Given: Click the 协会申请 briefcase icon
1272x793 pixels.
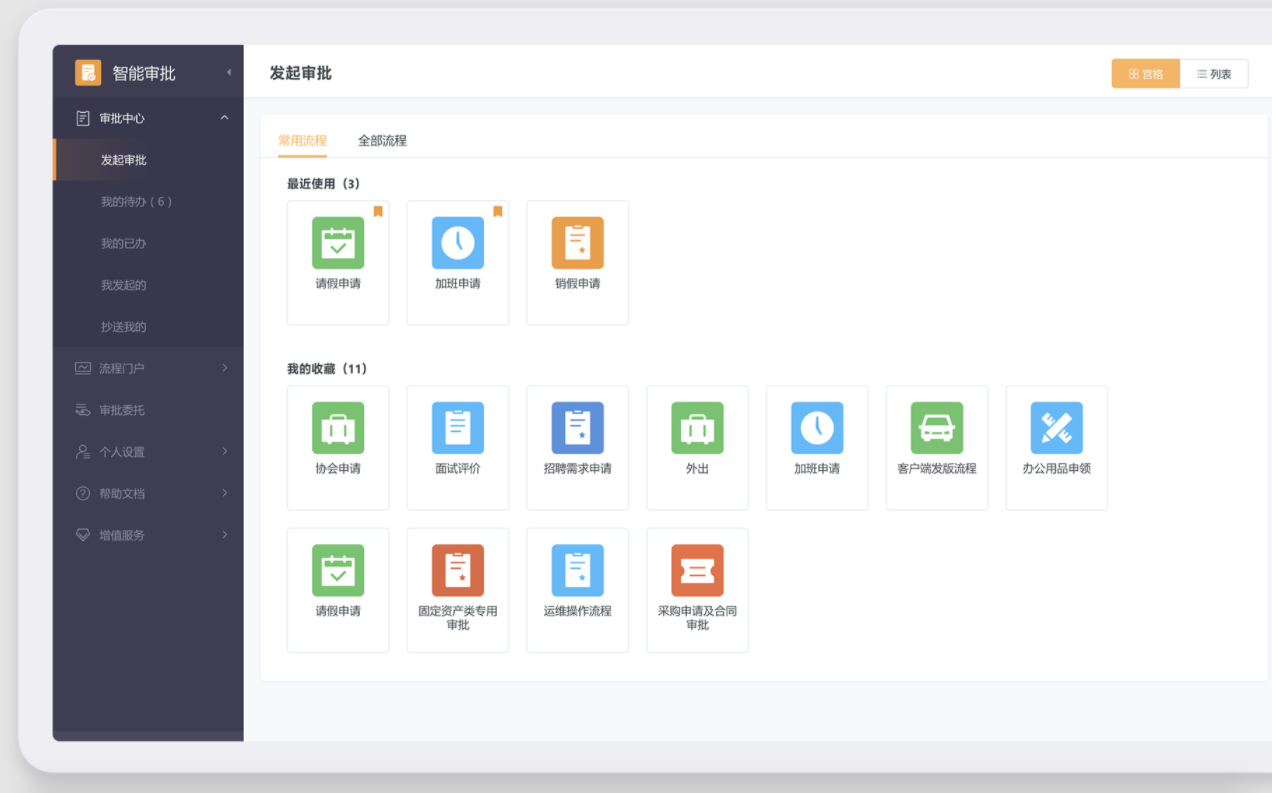Looking at the screenshot, I should click(338, 427).
